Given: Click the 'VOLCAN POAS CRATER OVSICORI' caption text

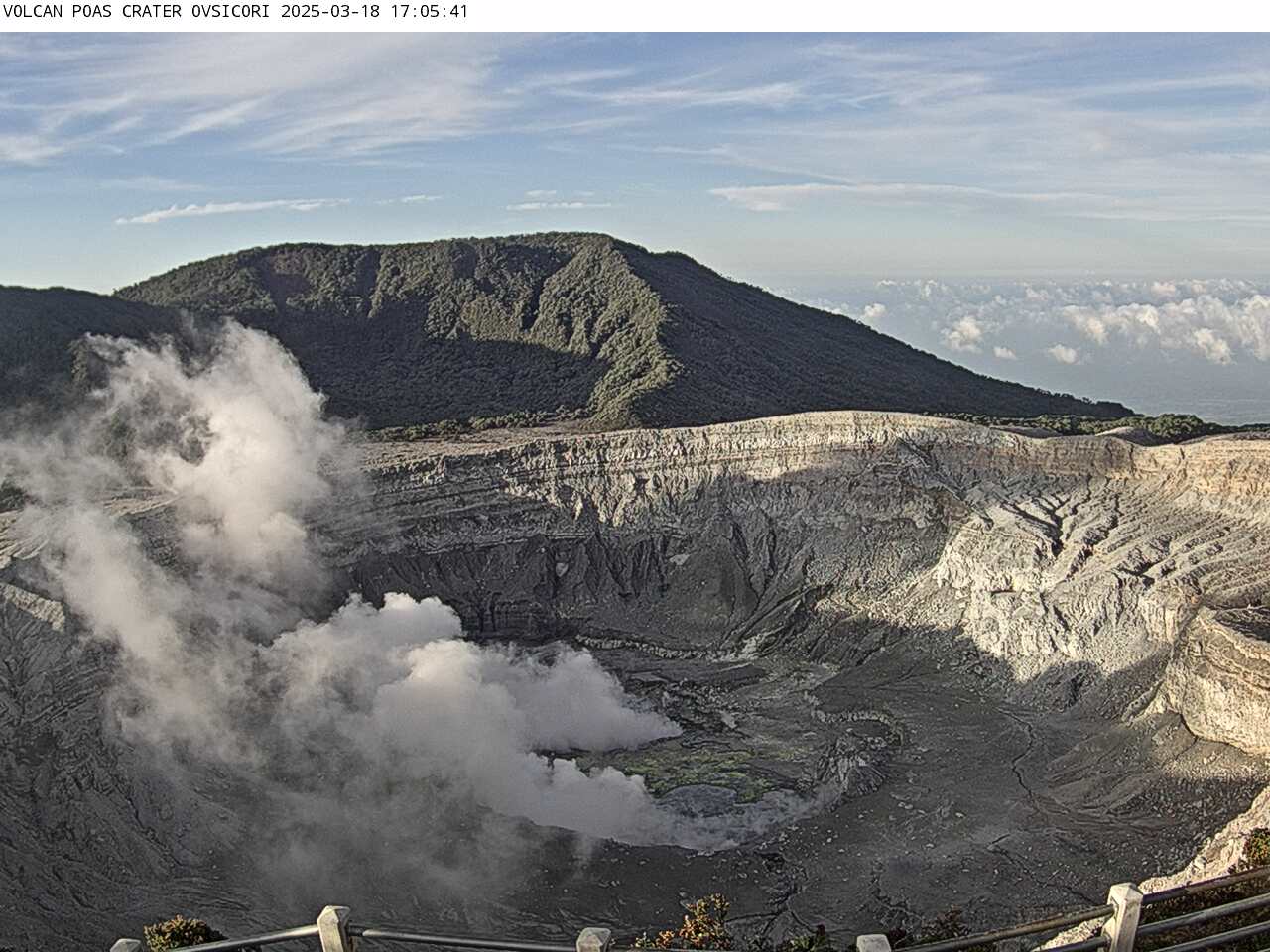Looking at the screenshot, I should click(139, 12).
